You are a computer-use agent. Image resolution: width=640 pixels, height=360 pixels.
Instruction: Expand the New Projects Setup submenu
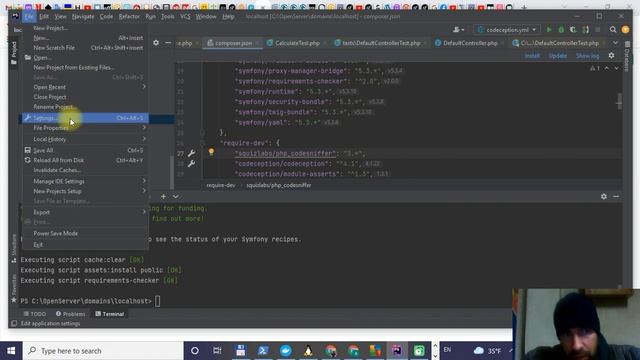click(x=85, y=191)
